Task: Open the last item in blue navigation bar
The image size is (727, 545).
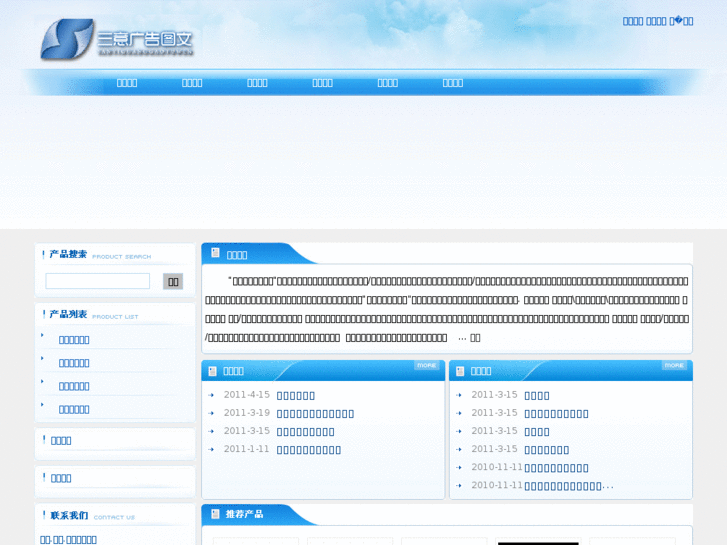Action: (x=453, y=83)
